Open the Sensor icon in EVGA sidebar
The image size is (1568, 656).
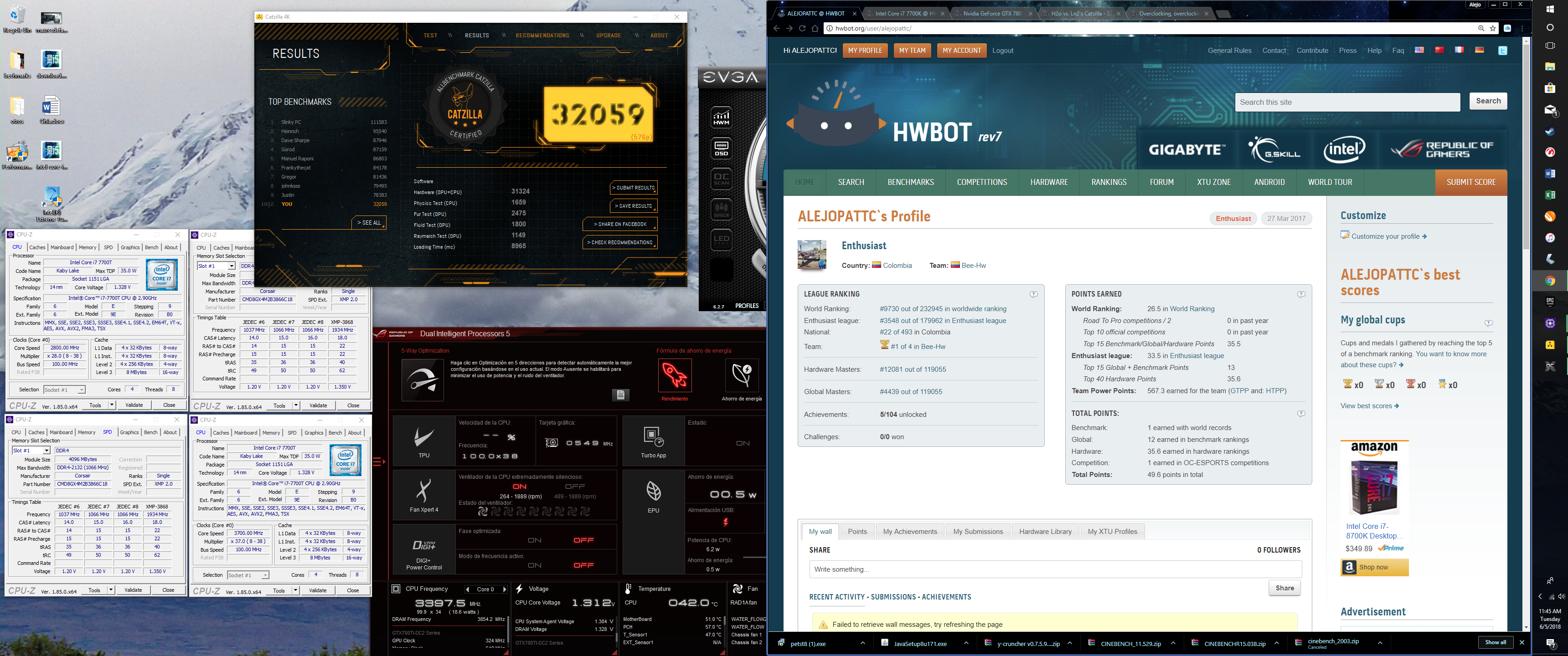[721, 210]
